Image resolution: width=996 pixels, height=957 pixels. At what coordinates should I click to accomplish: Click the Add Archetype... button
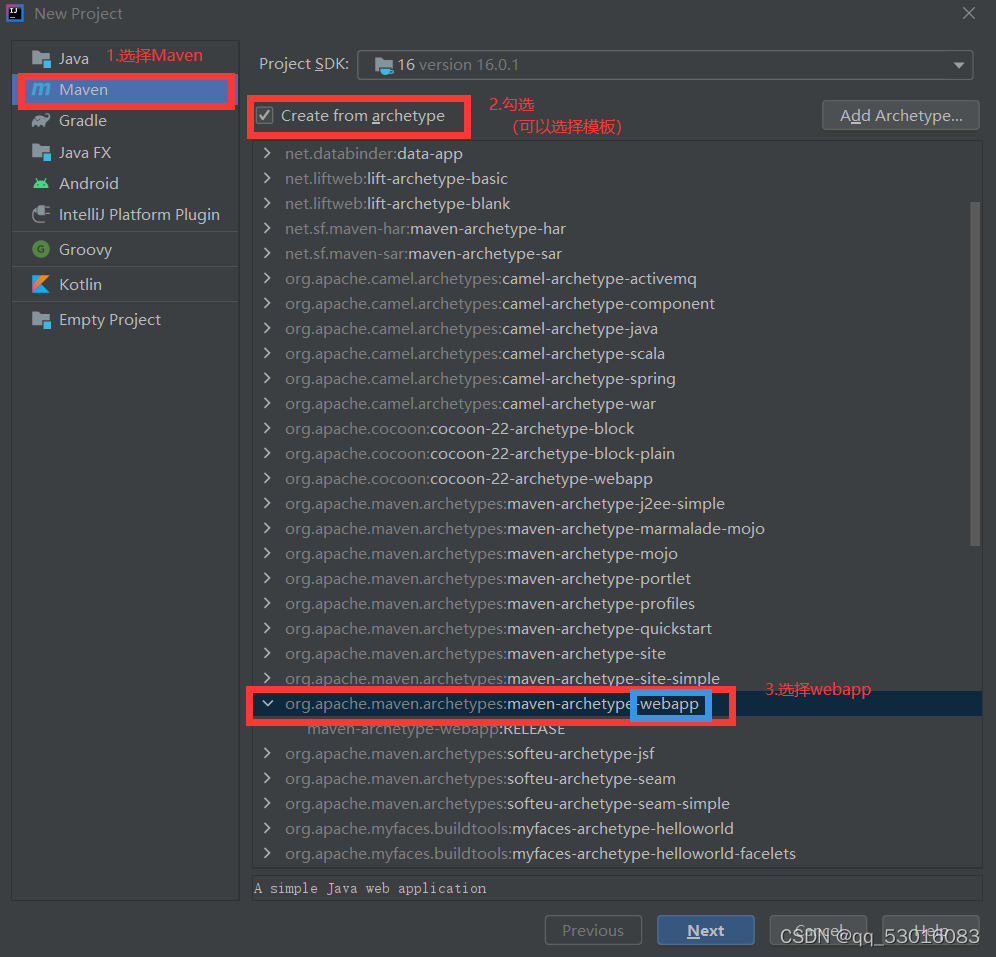pyautogui.click(x=901, y=116)
